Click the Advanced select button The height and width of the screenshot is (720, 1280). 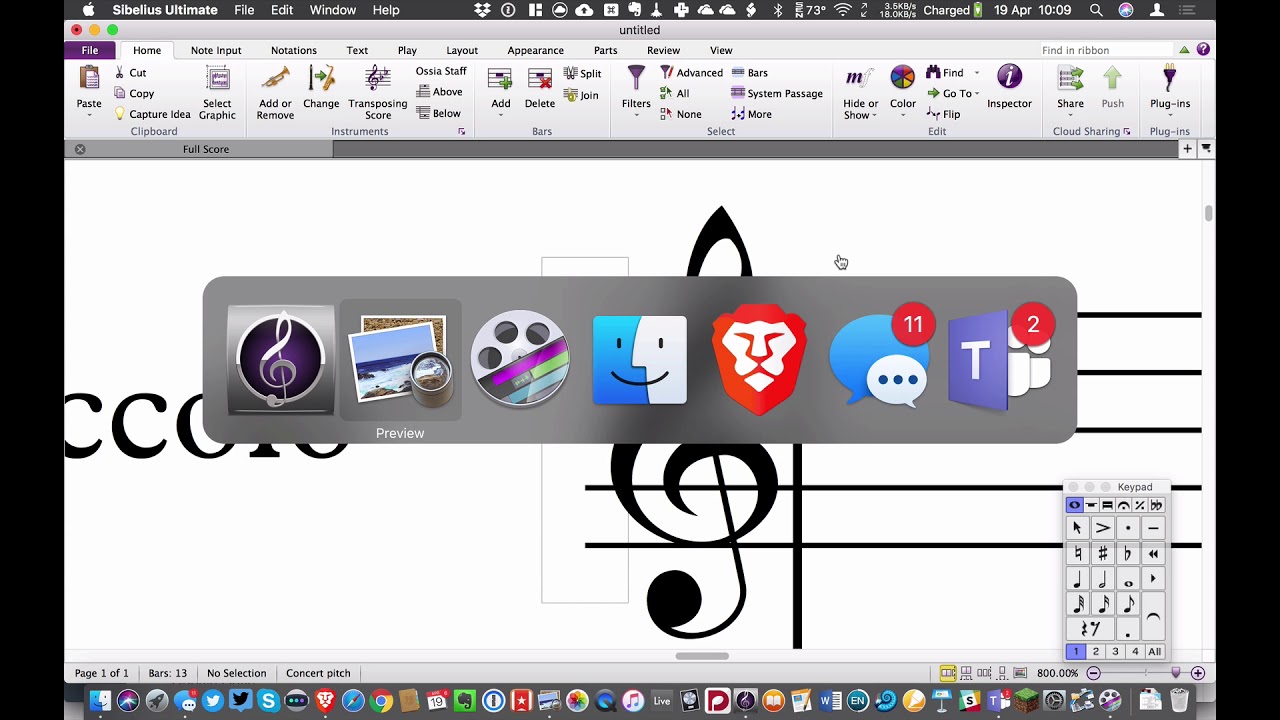point(692,73)
